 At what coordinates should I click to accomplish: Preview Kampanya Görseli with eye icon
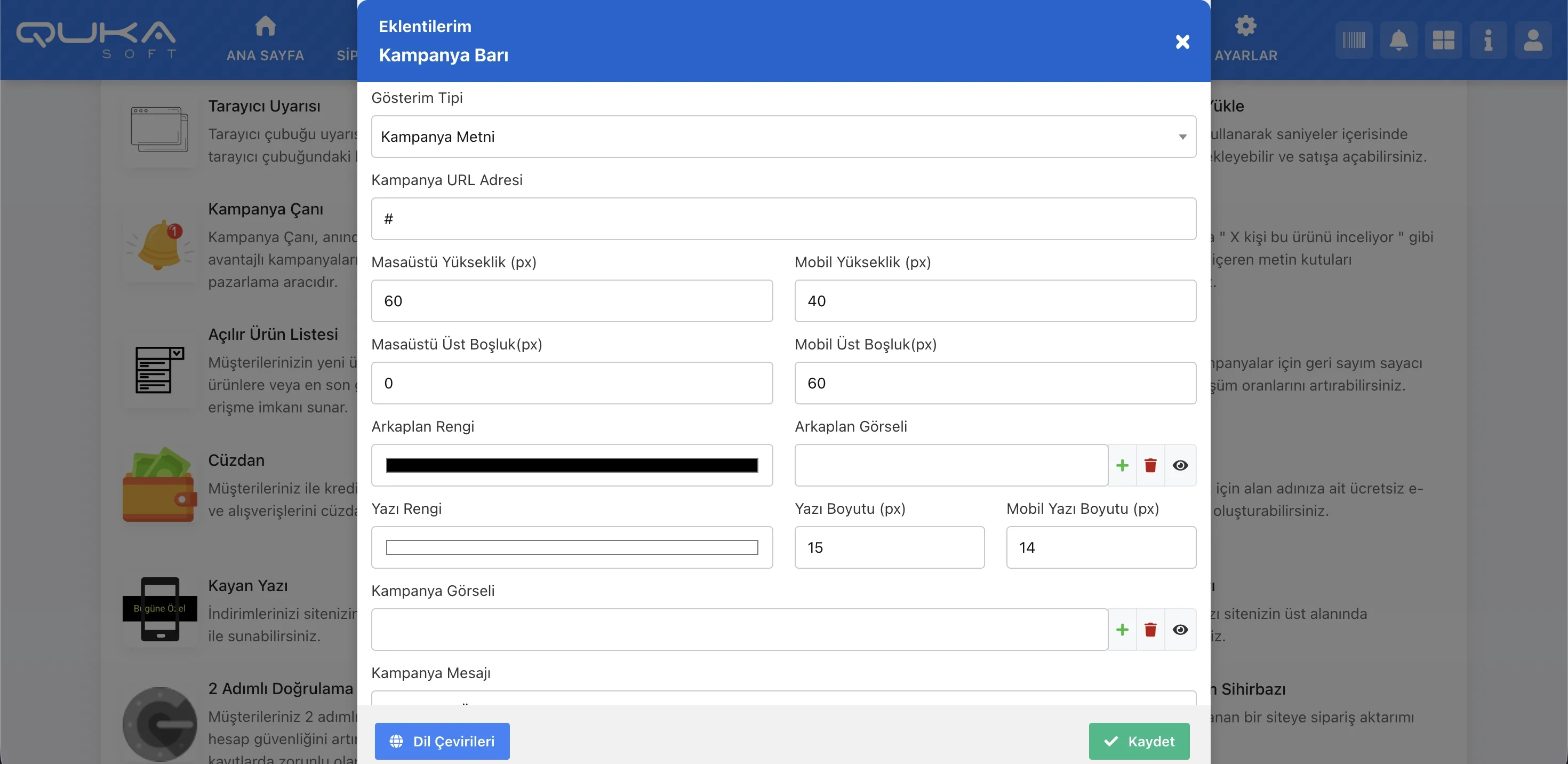(1180, 630)
